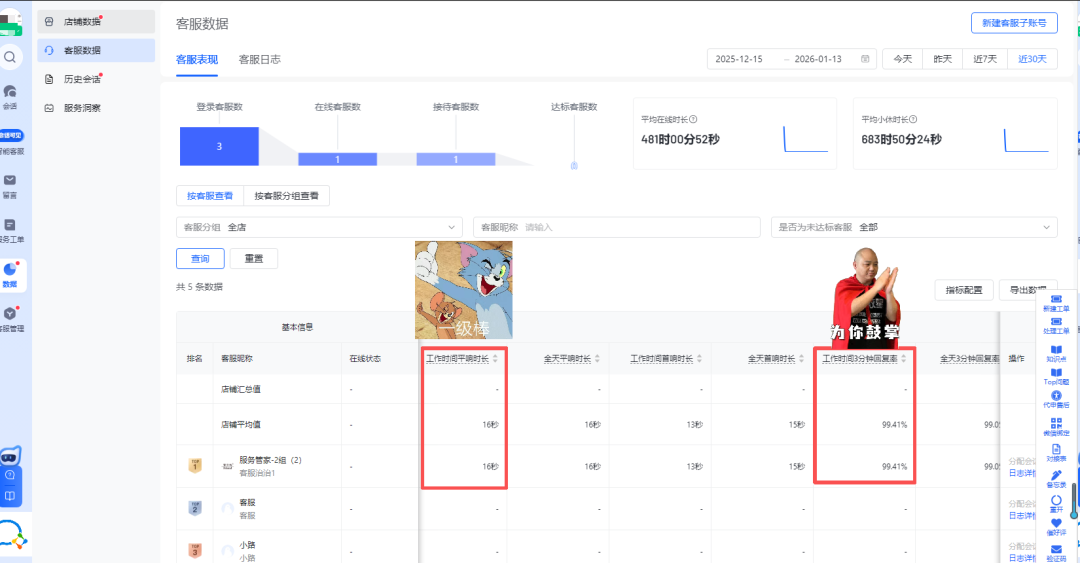Viewport: 1080px width, 563px height.
Task: Click the 查询 button
Action: [x=200, y=258]
